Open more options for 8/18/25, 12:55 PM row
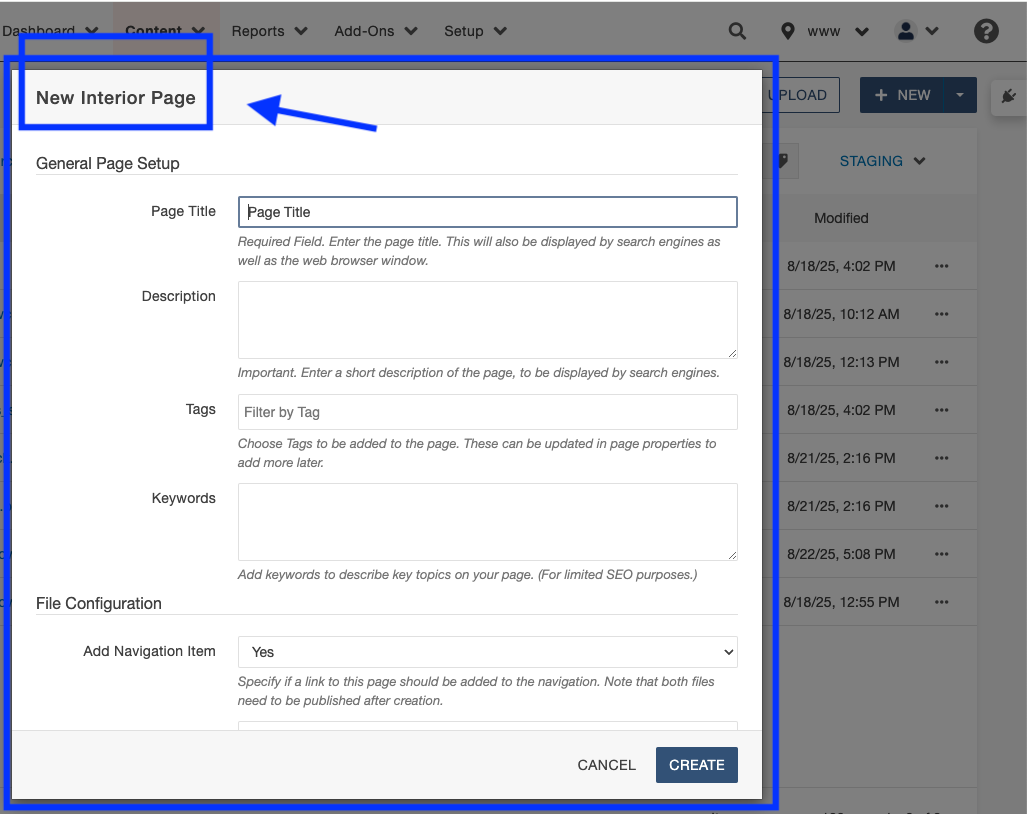1027x814 pixels. 941,602
